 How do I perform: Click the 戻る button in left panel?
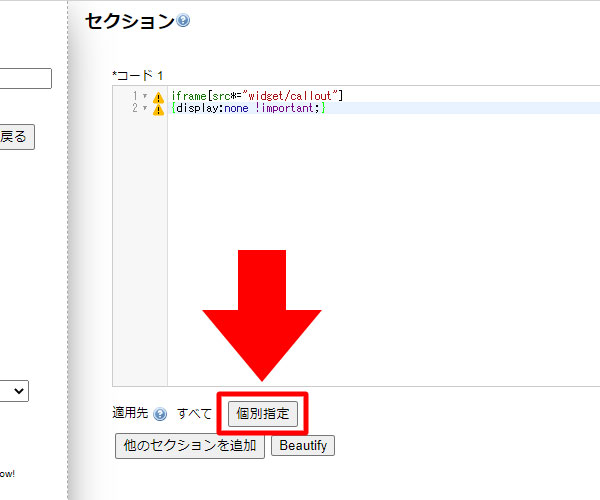(x=16, y=137)
